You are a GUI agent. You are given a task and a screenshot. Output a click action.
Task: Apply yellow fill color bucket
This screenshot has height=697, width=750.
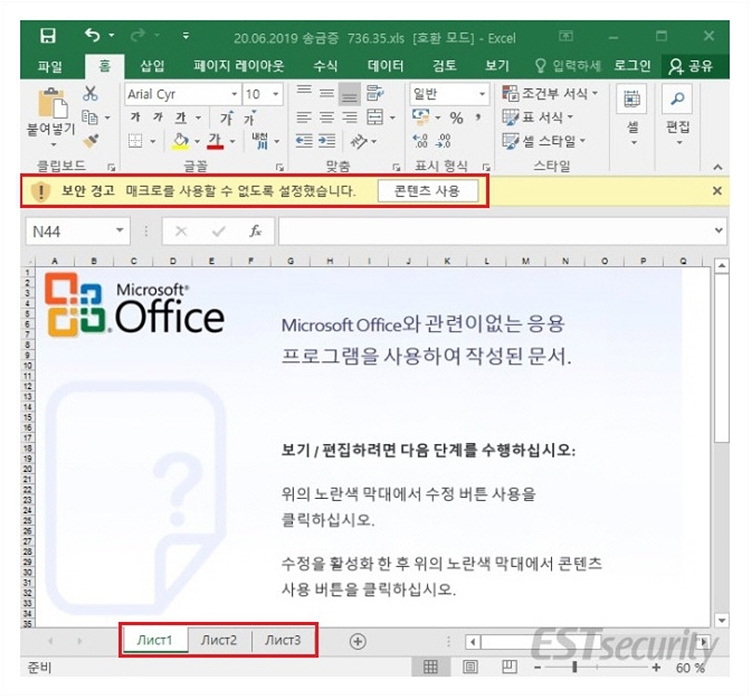tap(180, 141)
